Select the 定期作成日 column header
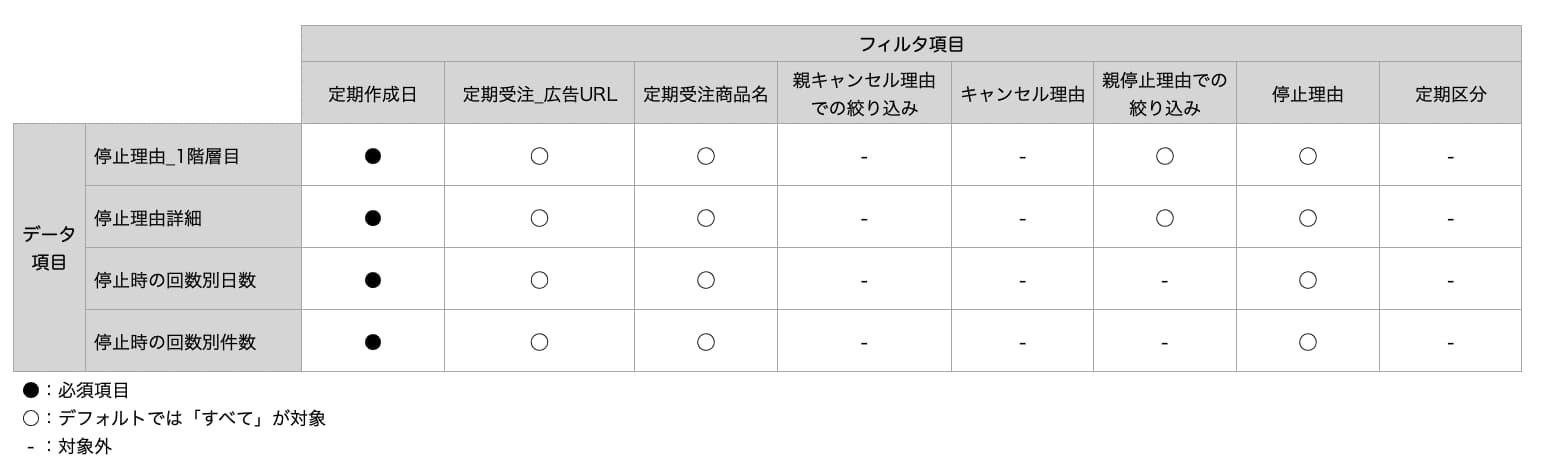The image size is (1542, 464). point(373,93)
